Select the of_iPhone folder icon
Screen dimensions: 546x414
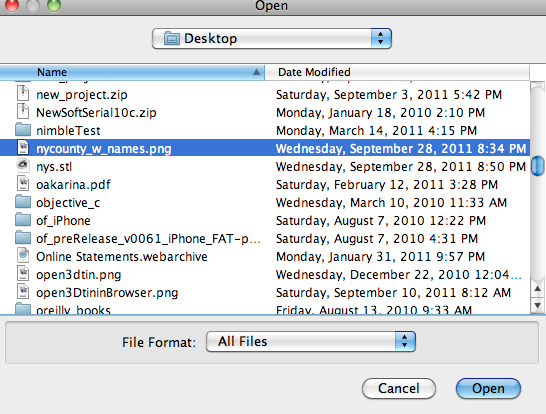click(23, 220)
